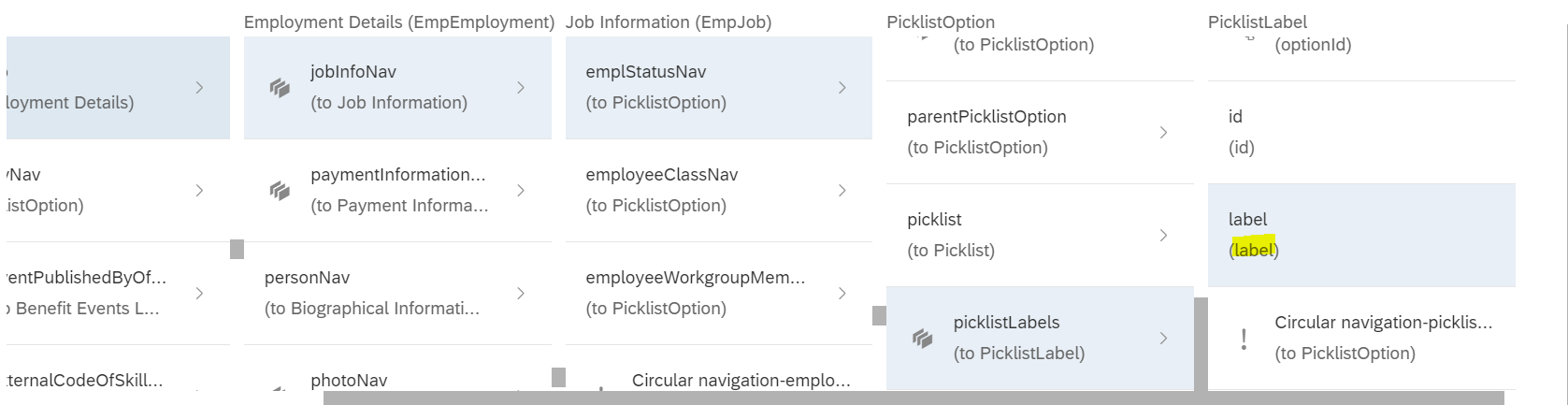The image size is (1568, 405).
Task: Select the label field in PicklistLabel
Action: coord(1361,235)
